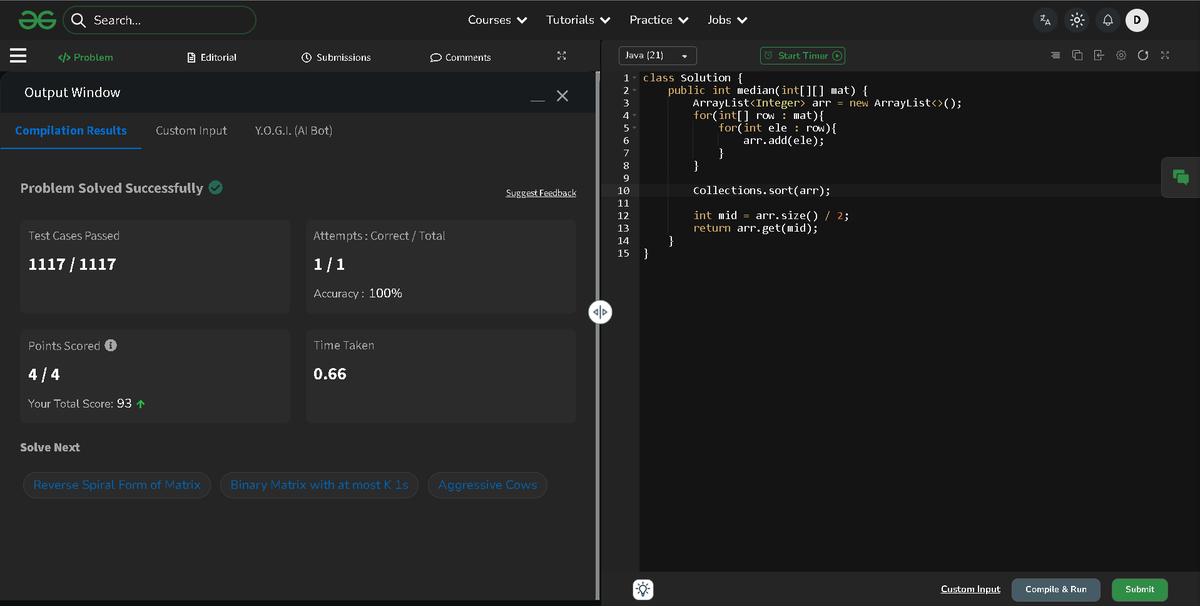Viewport: 1200px width, 606px height.
Task: Click the search magnifier icon
Action: [x=78, y=20]
